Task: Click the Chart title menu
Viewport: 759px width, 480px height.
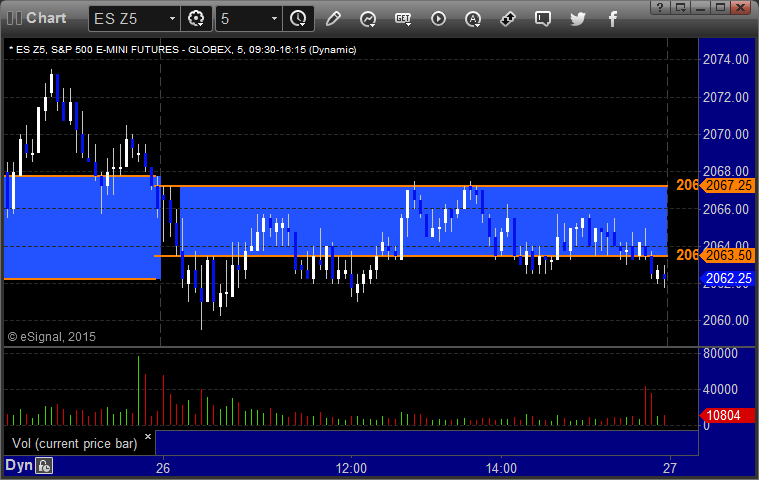Action: pyautogui.click(x=46, y=18)
